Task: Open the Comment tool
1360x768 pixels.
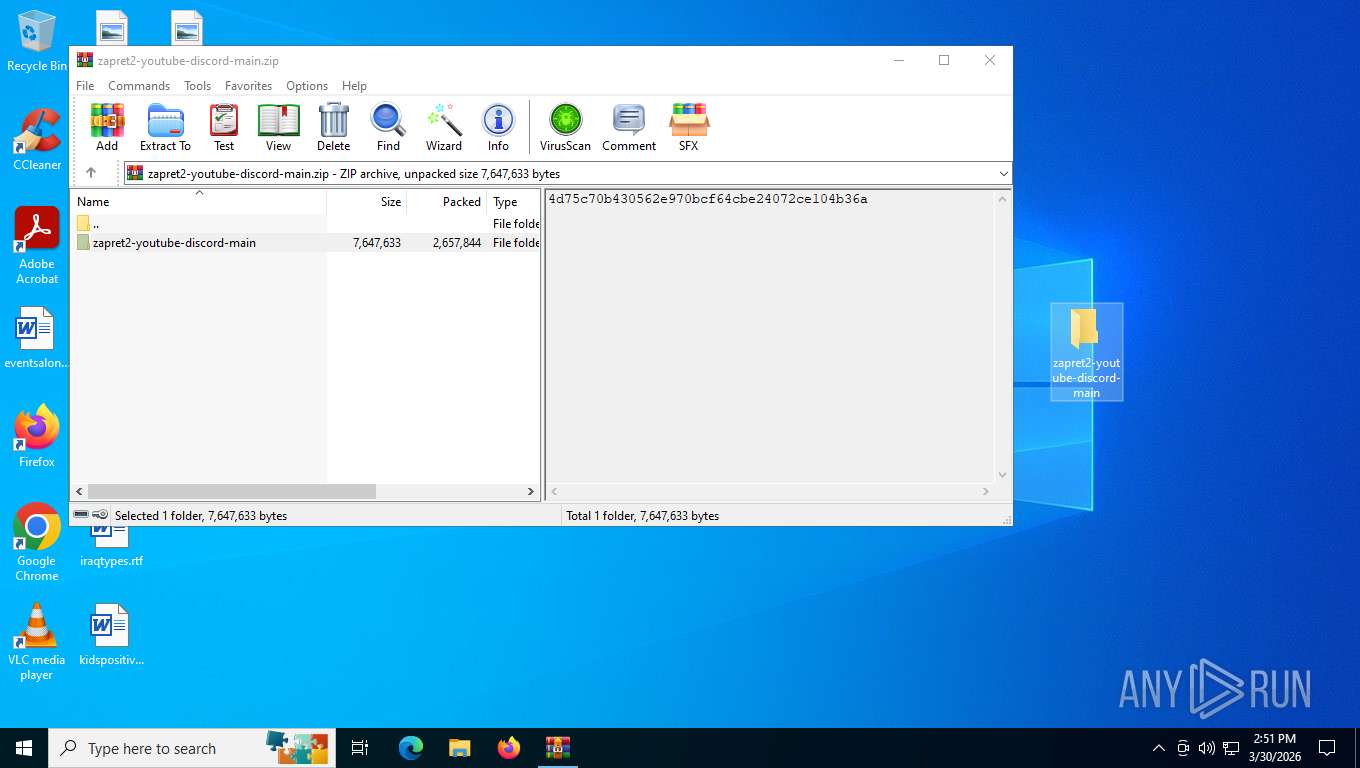Action: click(629, 127)
